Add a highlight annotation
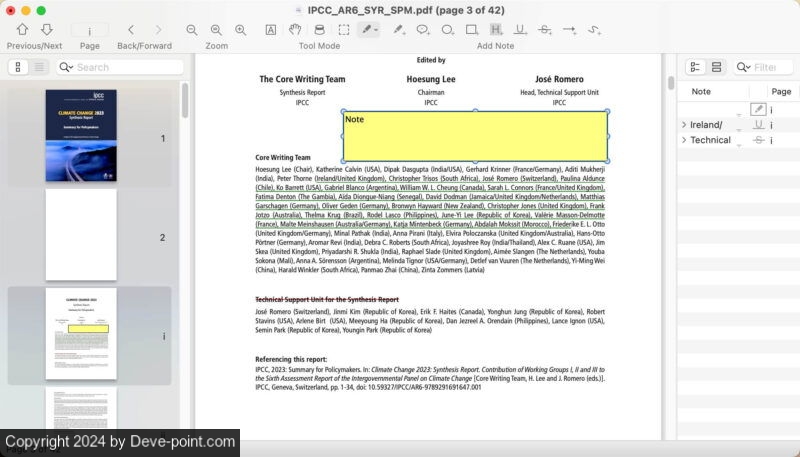 (x=496, y=30)
